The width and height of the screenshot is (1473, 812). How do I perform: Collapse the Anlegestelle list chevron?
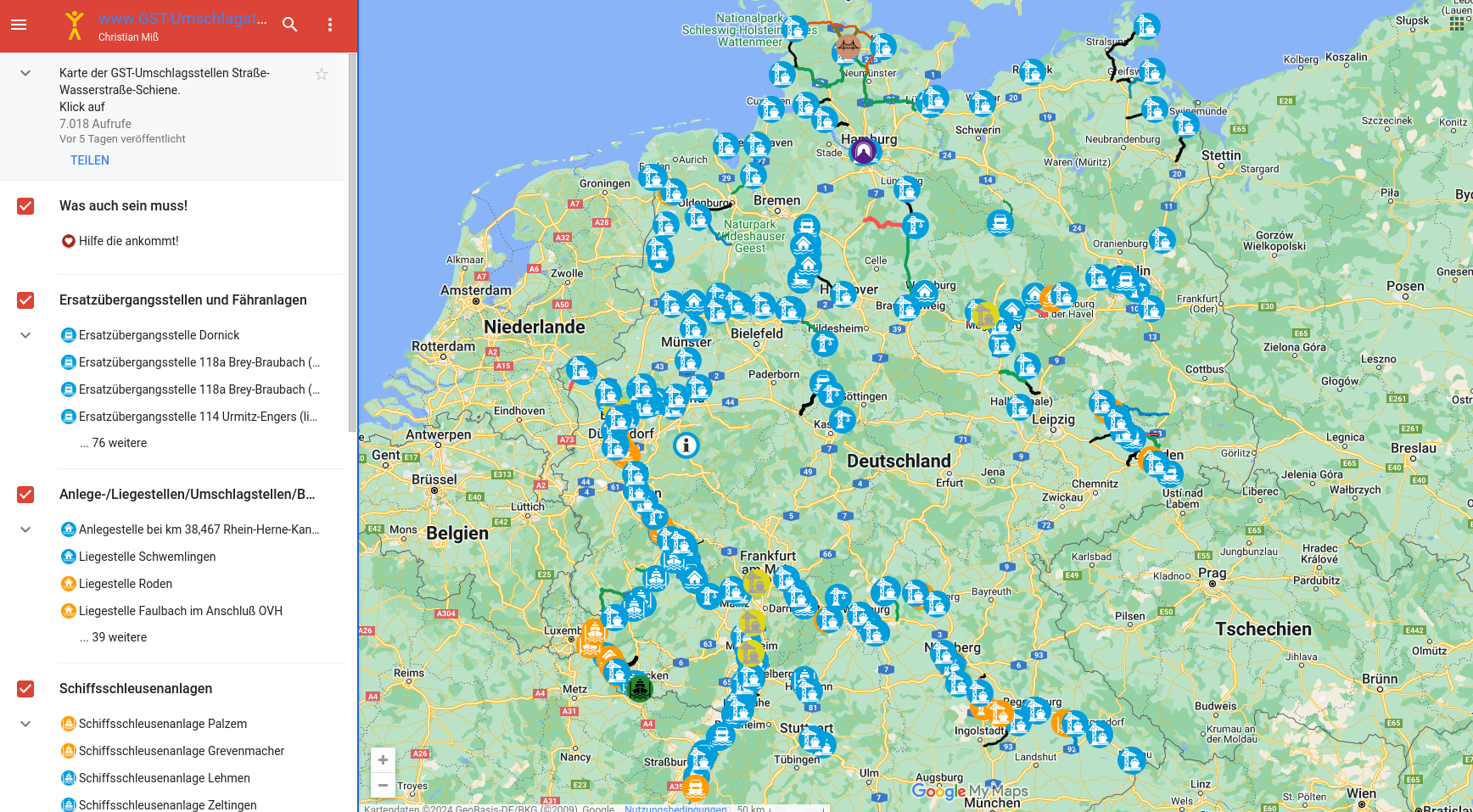point(25,529)
